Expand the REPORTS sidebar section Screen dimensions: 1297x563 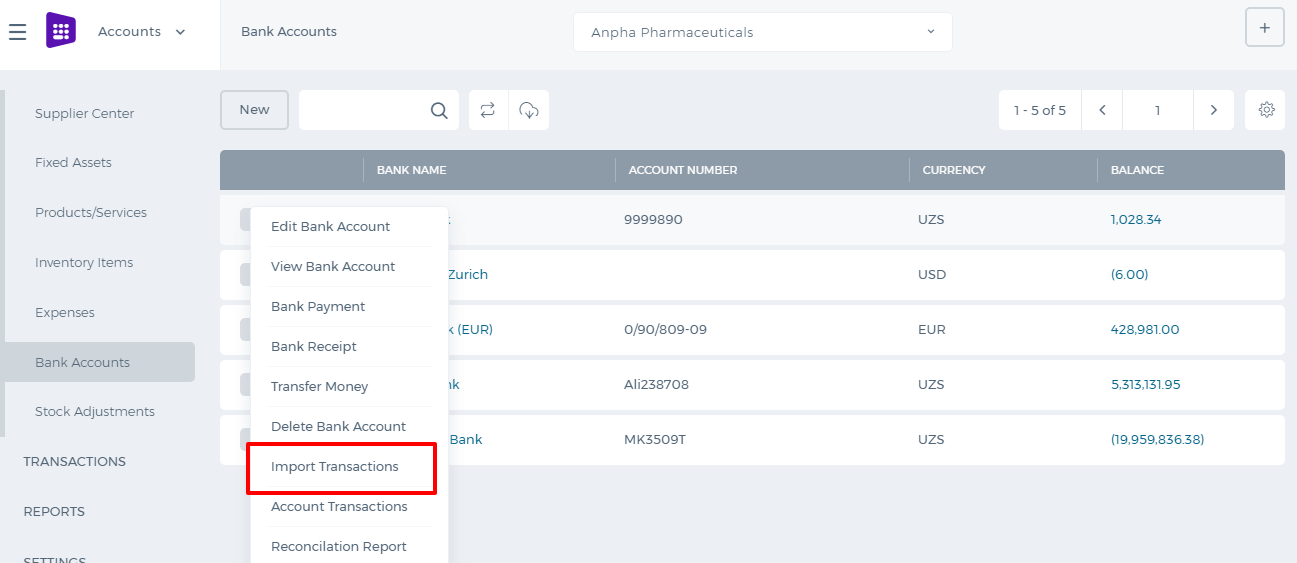pyautogui.click(x=54, y=511)
